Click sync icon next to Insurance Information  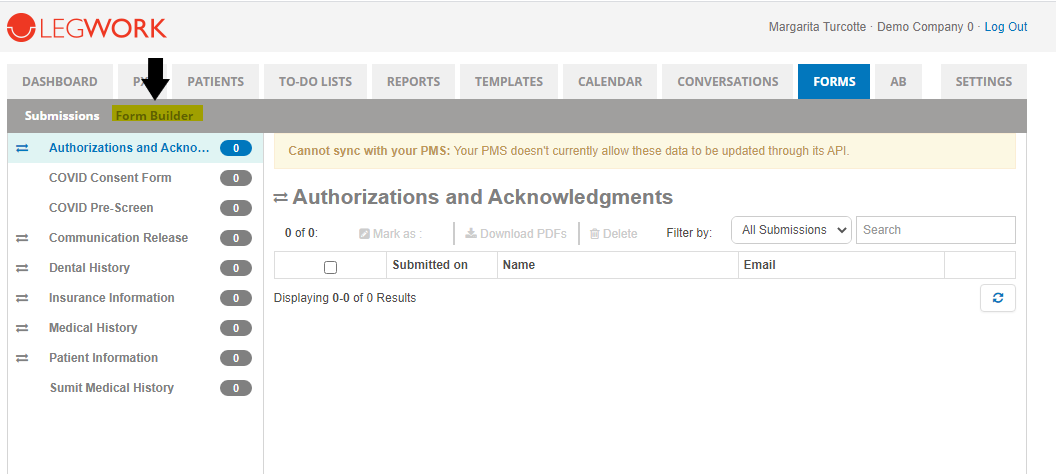click(23, 298)
